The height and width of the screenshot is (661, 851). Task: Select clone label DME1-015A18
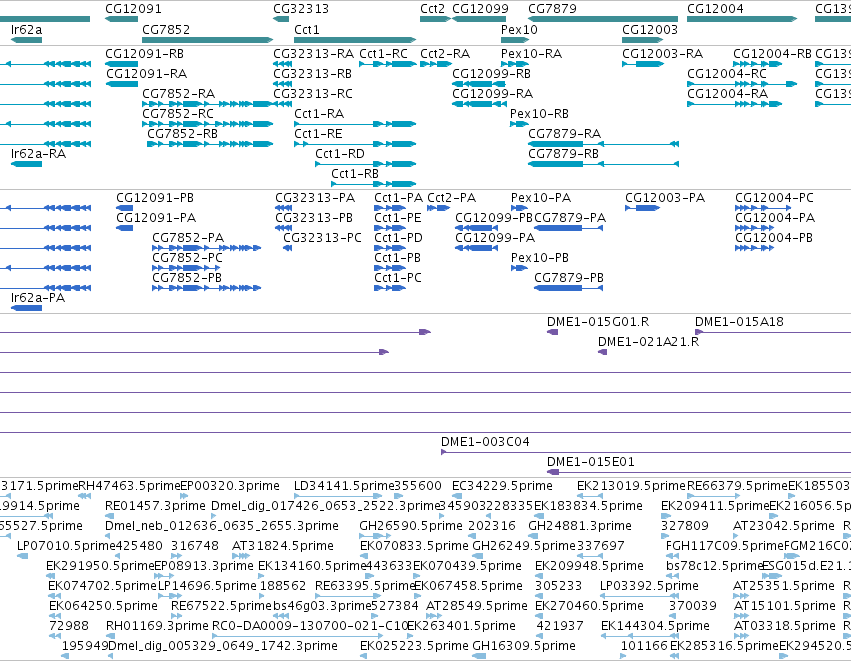[x=739, y=322]
